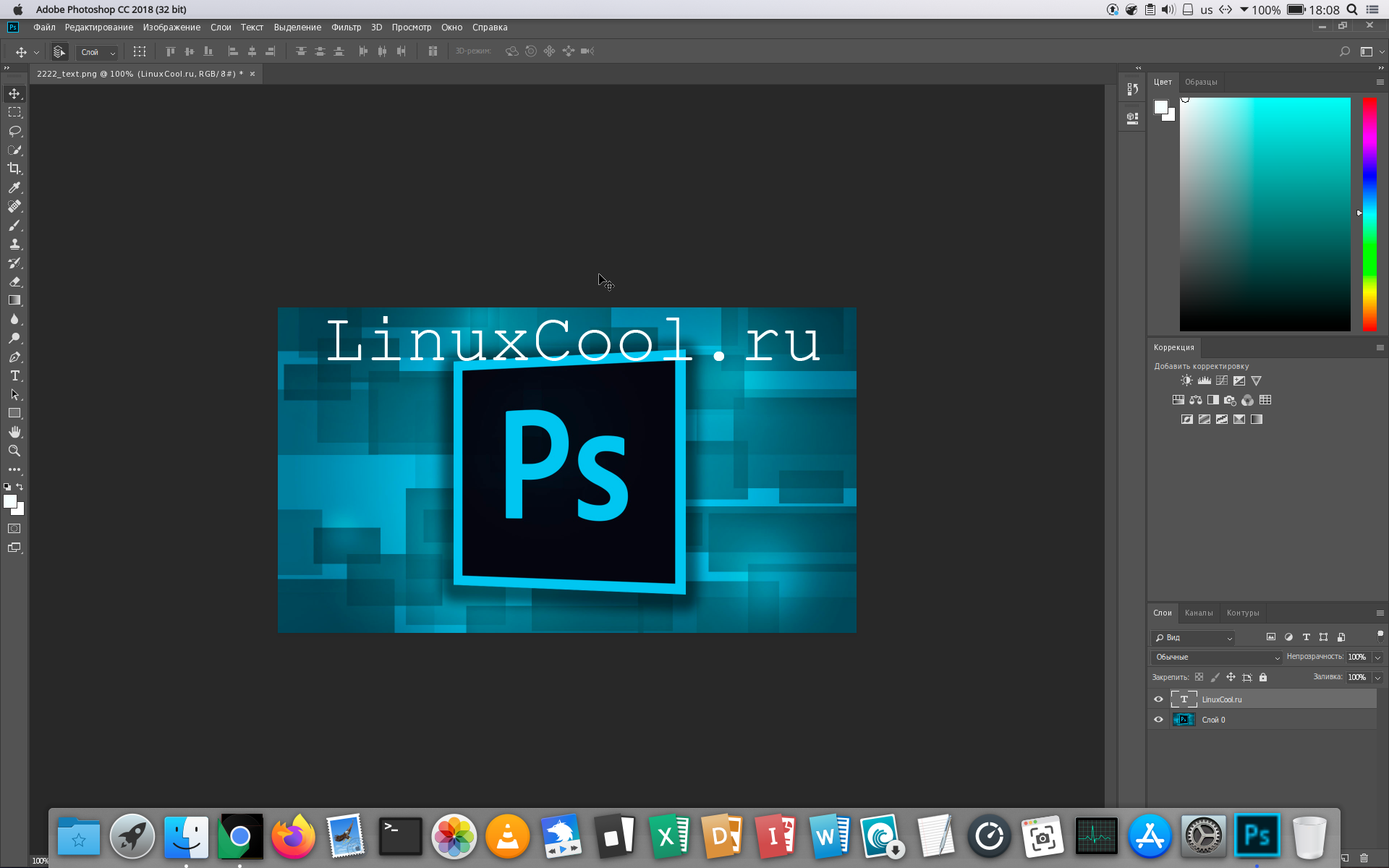Select the Слой 0 layer name

click(x=1213, y=720)
